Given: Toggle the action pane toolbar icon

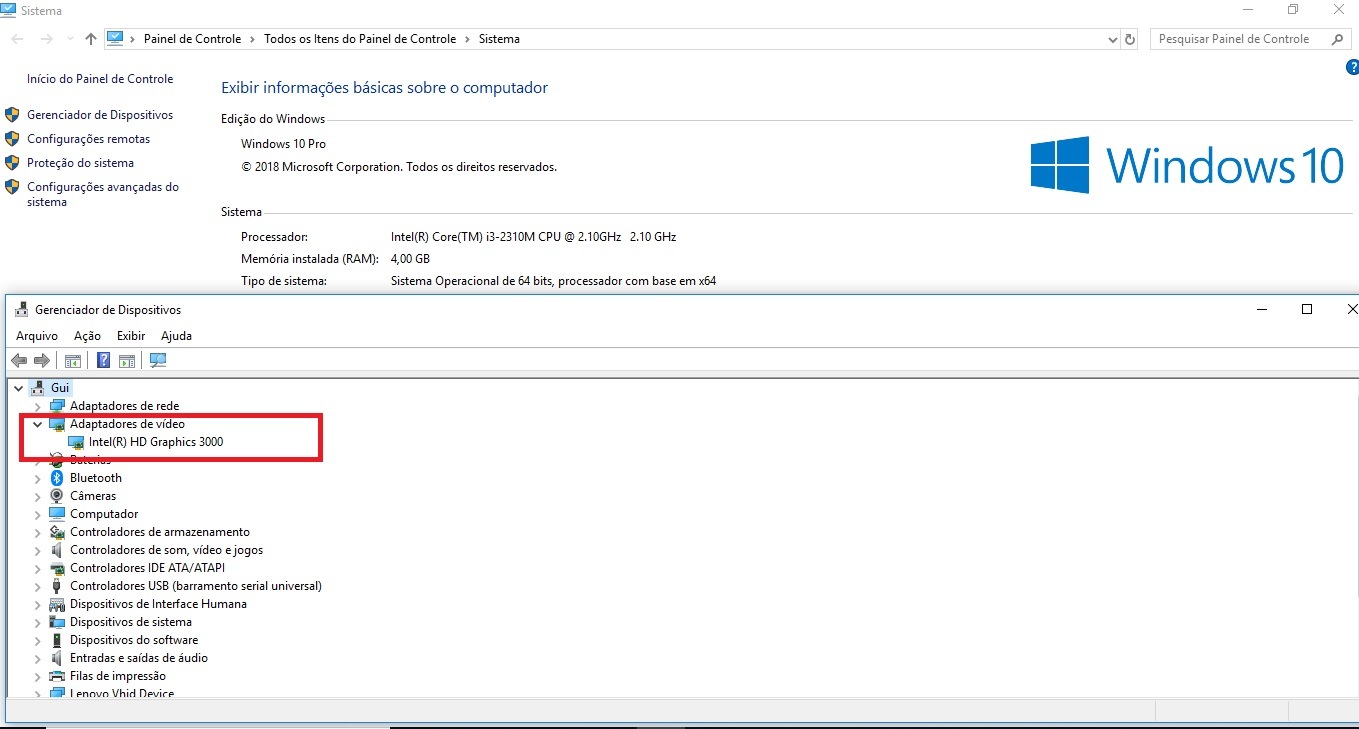Looking at the screenshot, I should (x=127, y=361).
